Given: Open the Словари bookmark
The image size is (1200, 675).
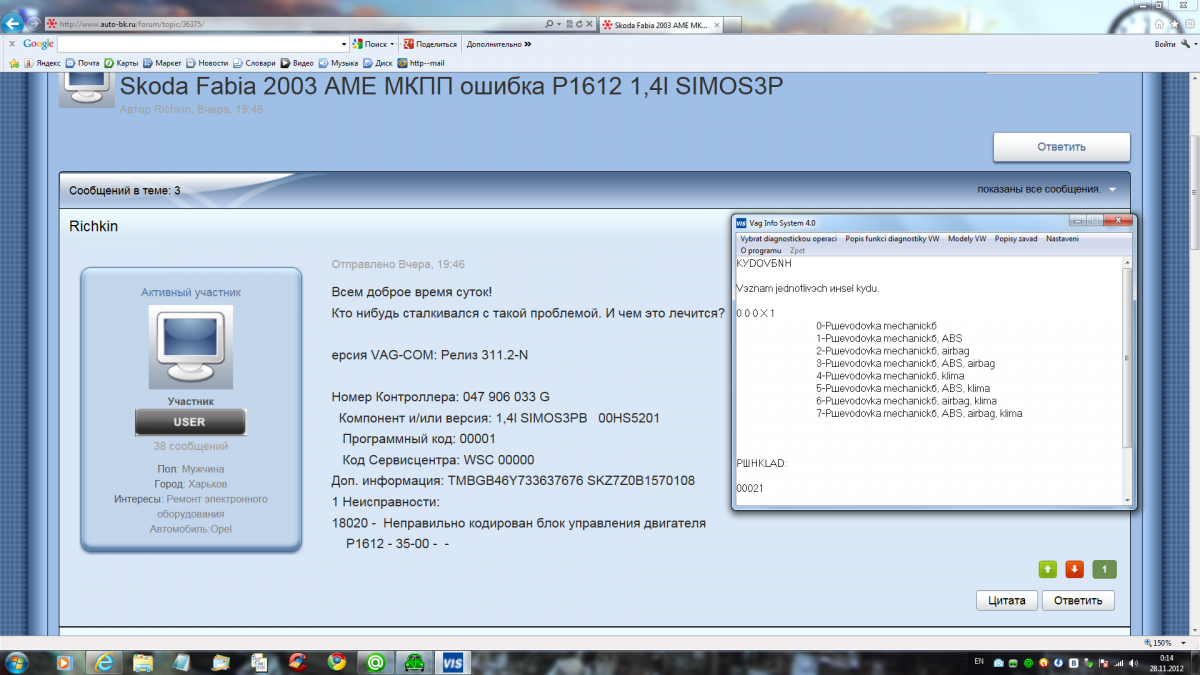Looking at the screenshot, I should point(254,63).
